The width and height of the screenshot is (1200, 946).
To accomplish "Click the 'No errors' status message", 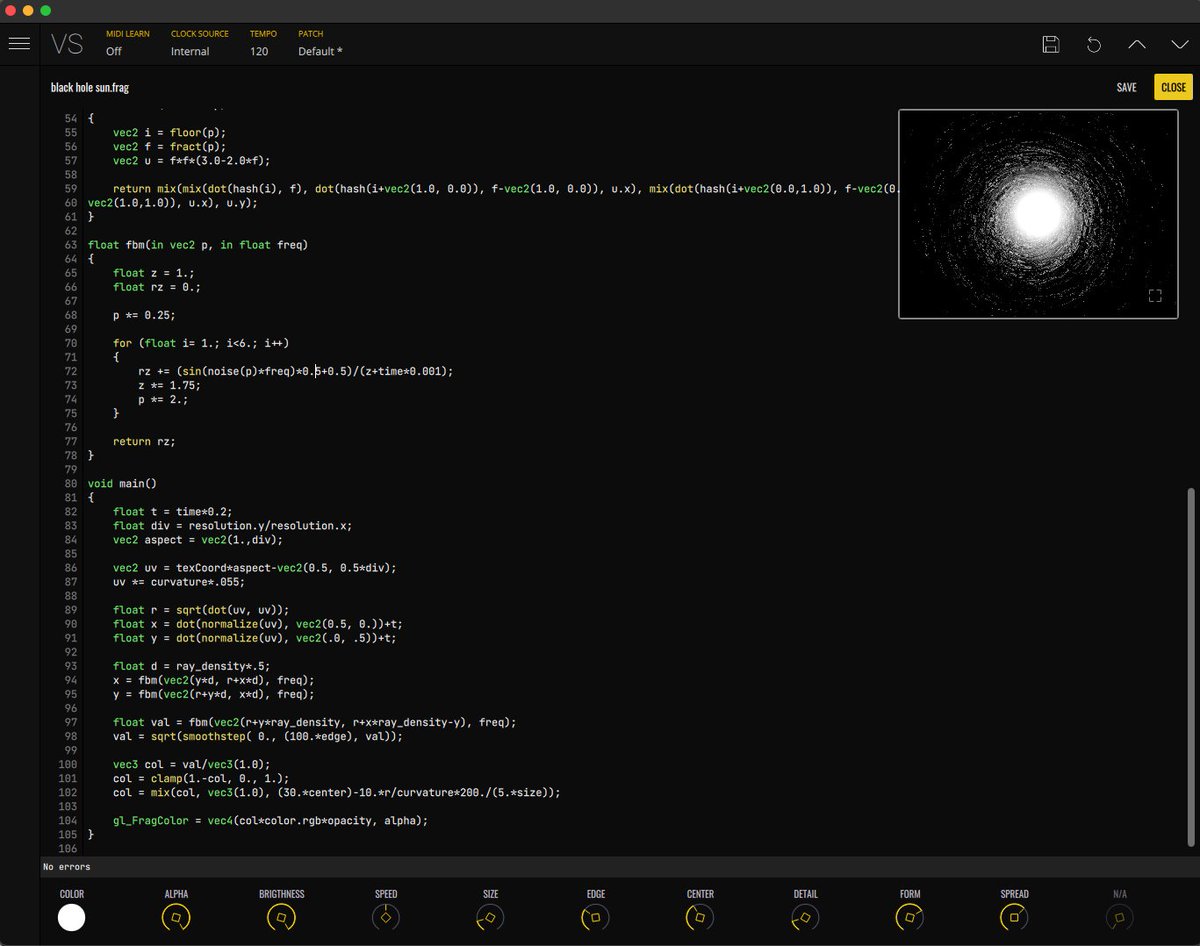I will (x=66, y=867).
